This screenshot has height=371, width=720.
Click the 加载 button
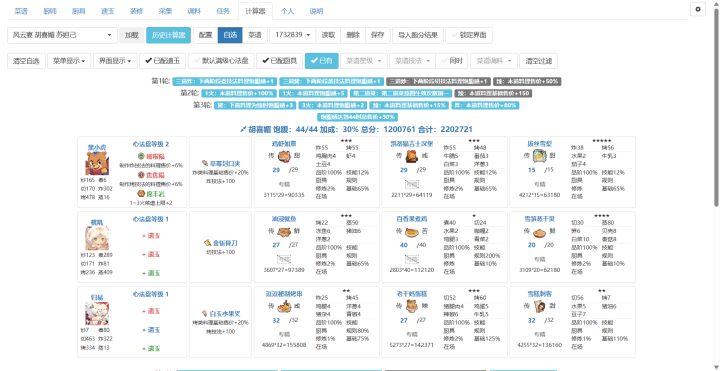[132, 35]
